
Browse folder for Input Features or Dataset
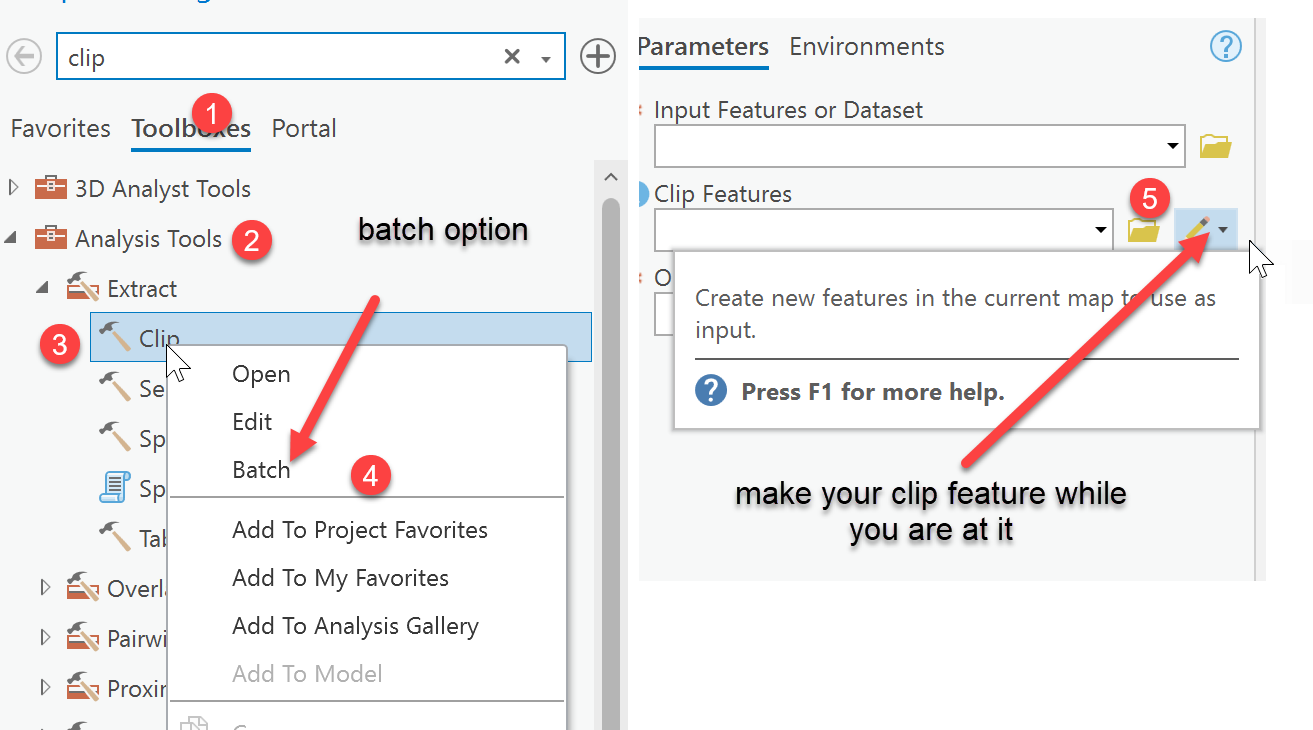point(1215,146)
